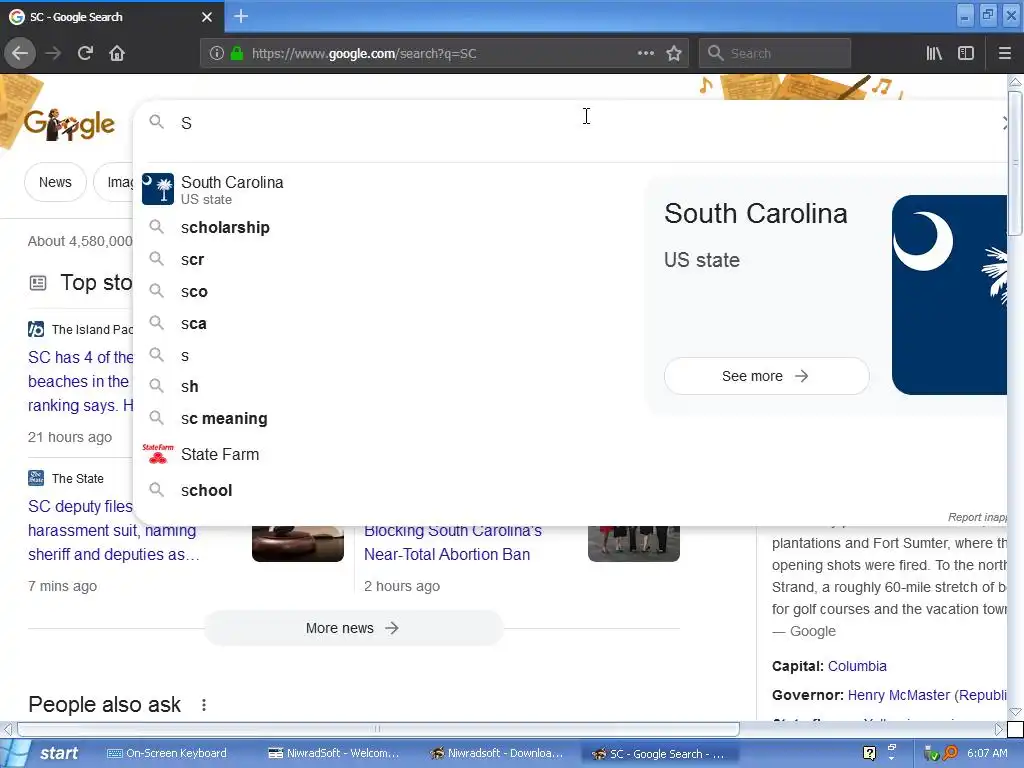Screen dimensions: 1024x768
Task: Click the vertical scrollbar down arrow
Action: click(x=1015, y=712)
